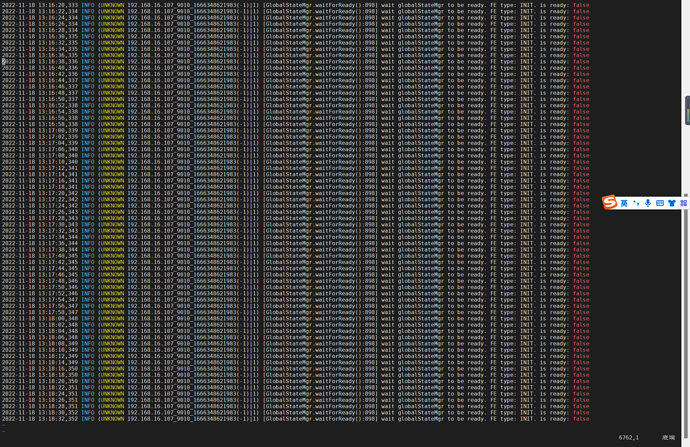
Task: Click the cursor position indicator 6762,1
Action: (x=629, y=437)
